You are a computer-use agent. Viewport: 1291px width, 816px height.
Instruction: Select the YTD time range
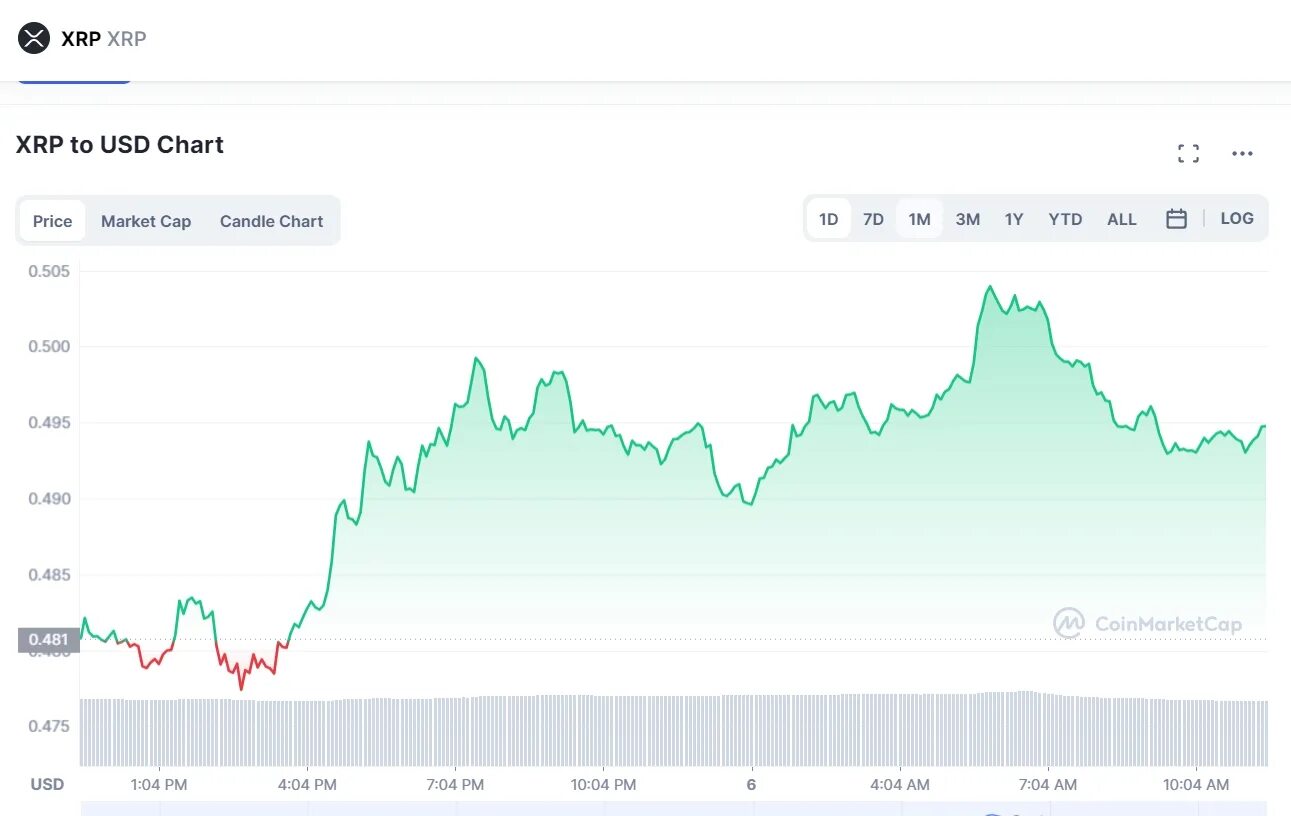click(1065, 219)
